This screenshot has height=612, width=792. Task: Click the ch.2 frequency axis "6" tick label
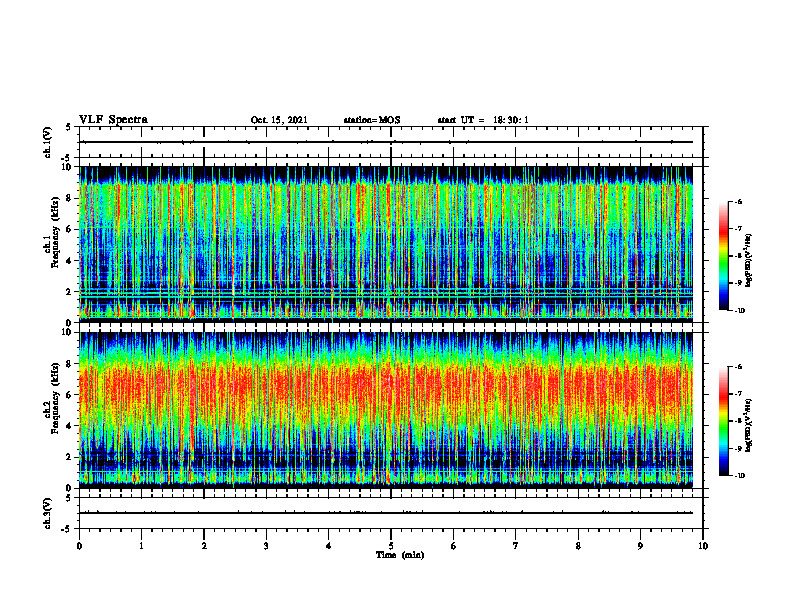(70, 395)
